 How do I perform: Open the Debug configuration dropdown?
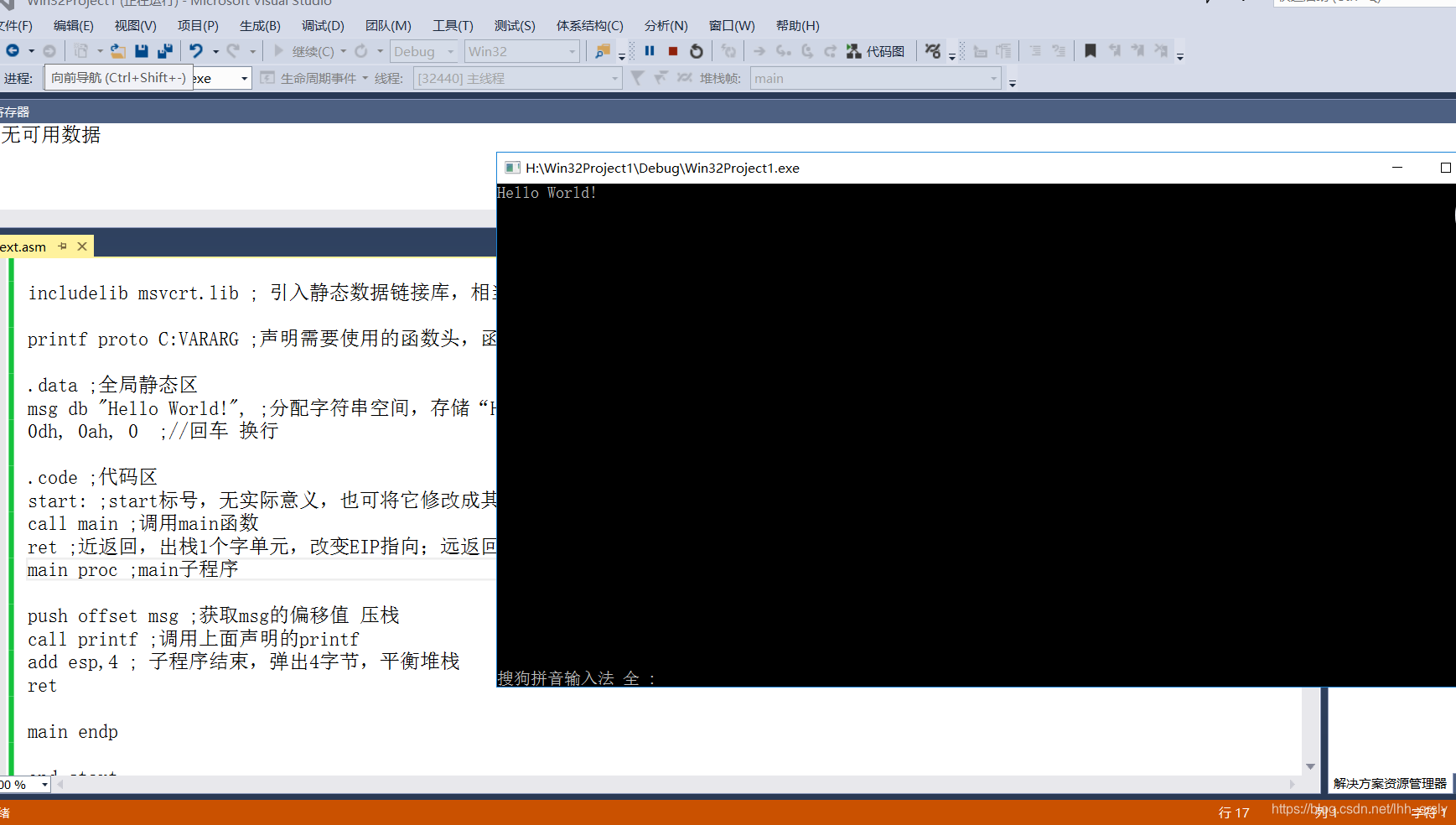[425, 51]
